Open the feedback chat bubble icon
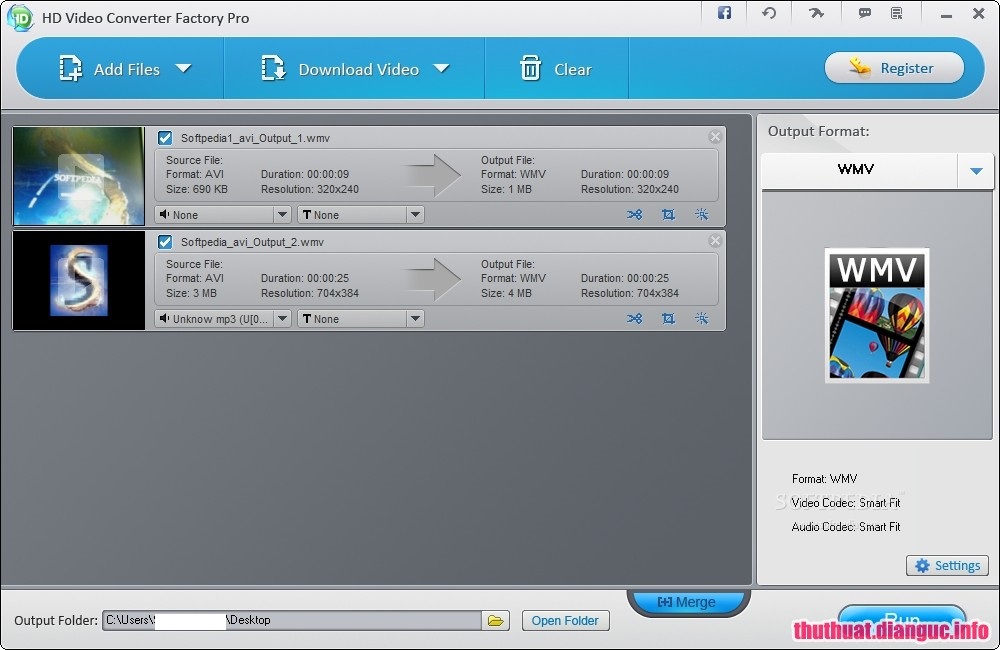This screenshot has height=650, width=1000. point(864,13)
